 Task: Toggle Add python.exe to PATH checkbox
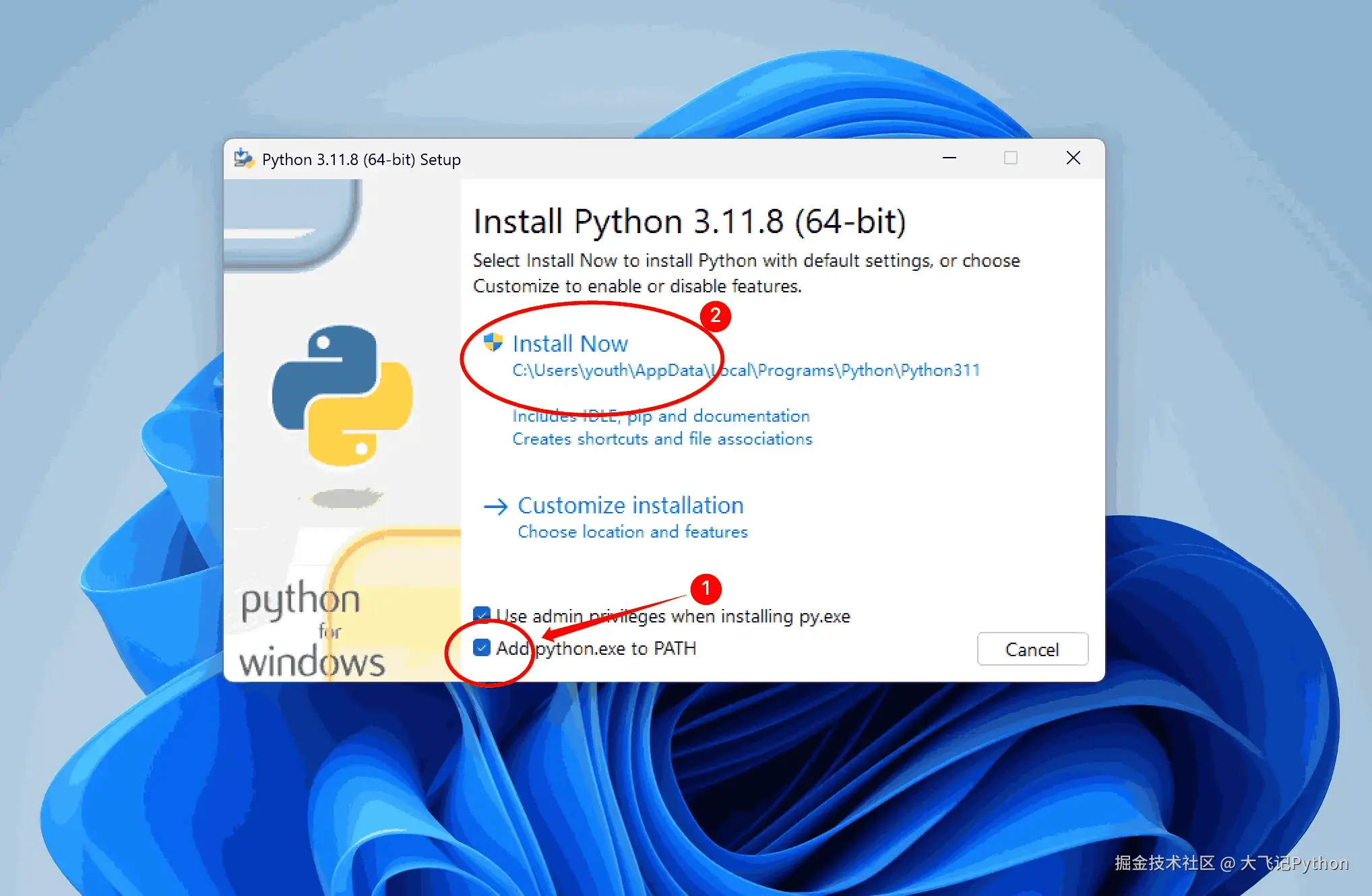point(482,648)
